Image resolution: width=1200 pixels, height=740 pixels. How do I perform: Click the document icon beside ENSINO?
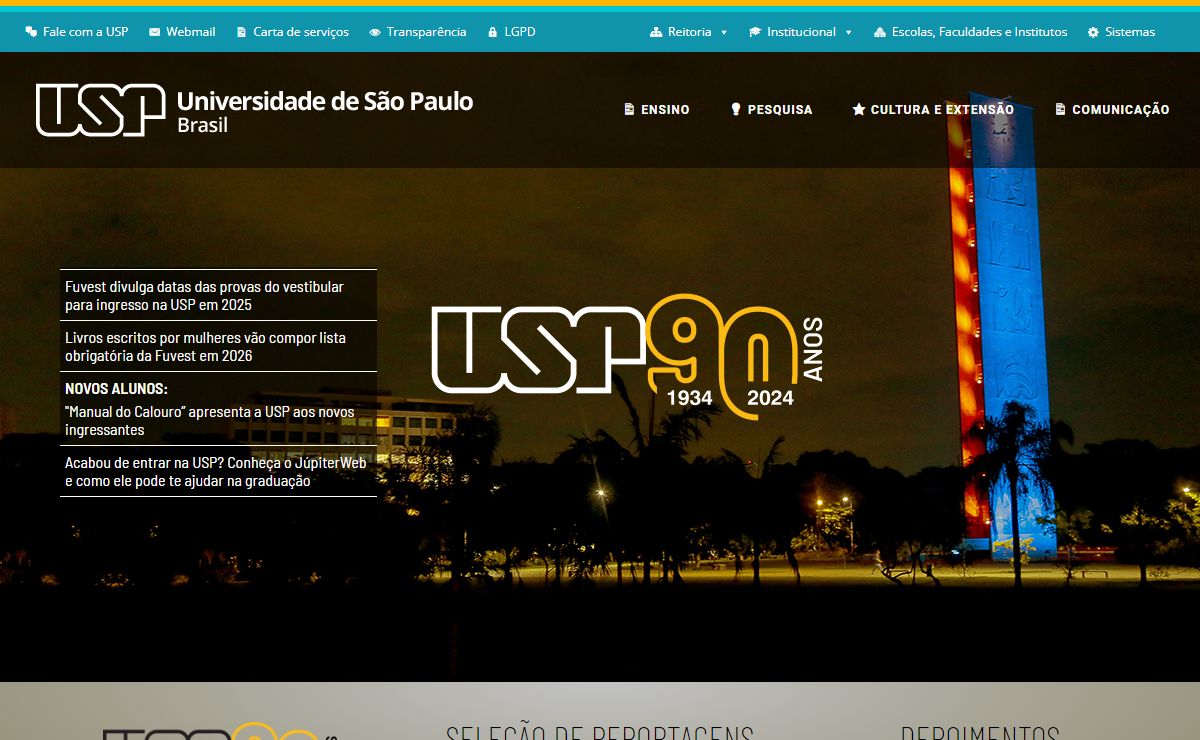629,109
